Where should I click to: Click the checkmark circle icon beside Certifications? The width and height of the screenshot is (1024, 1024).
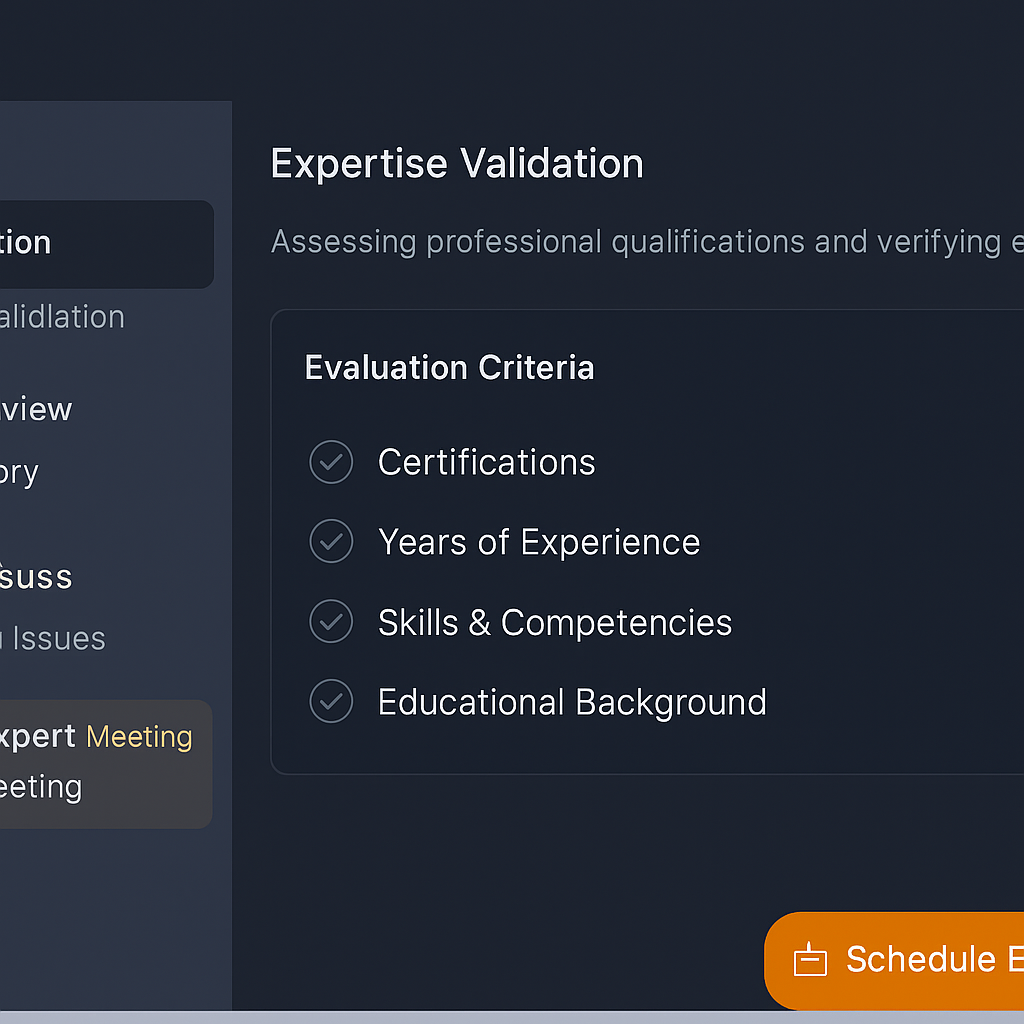(331, 462)
